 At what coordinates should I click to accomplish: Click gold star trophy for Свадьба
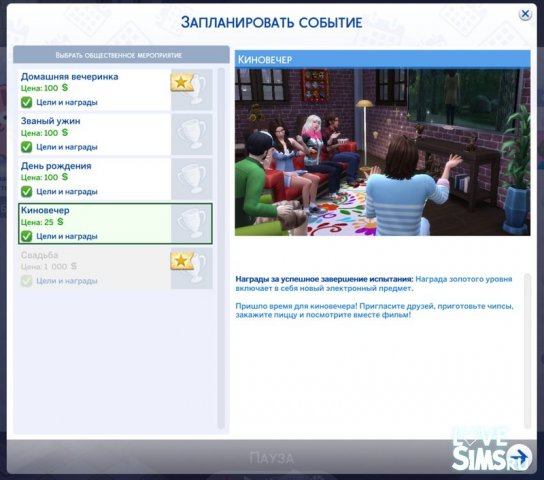tap(191, 268)
